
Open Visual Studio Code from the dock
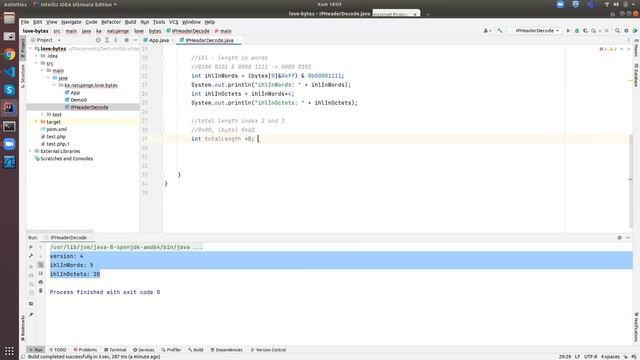[x=9, y=72]
